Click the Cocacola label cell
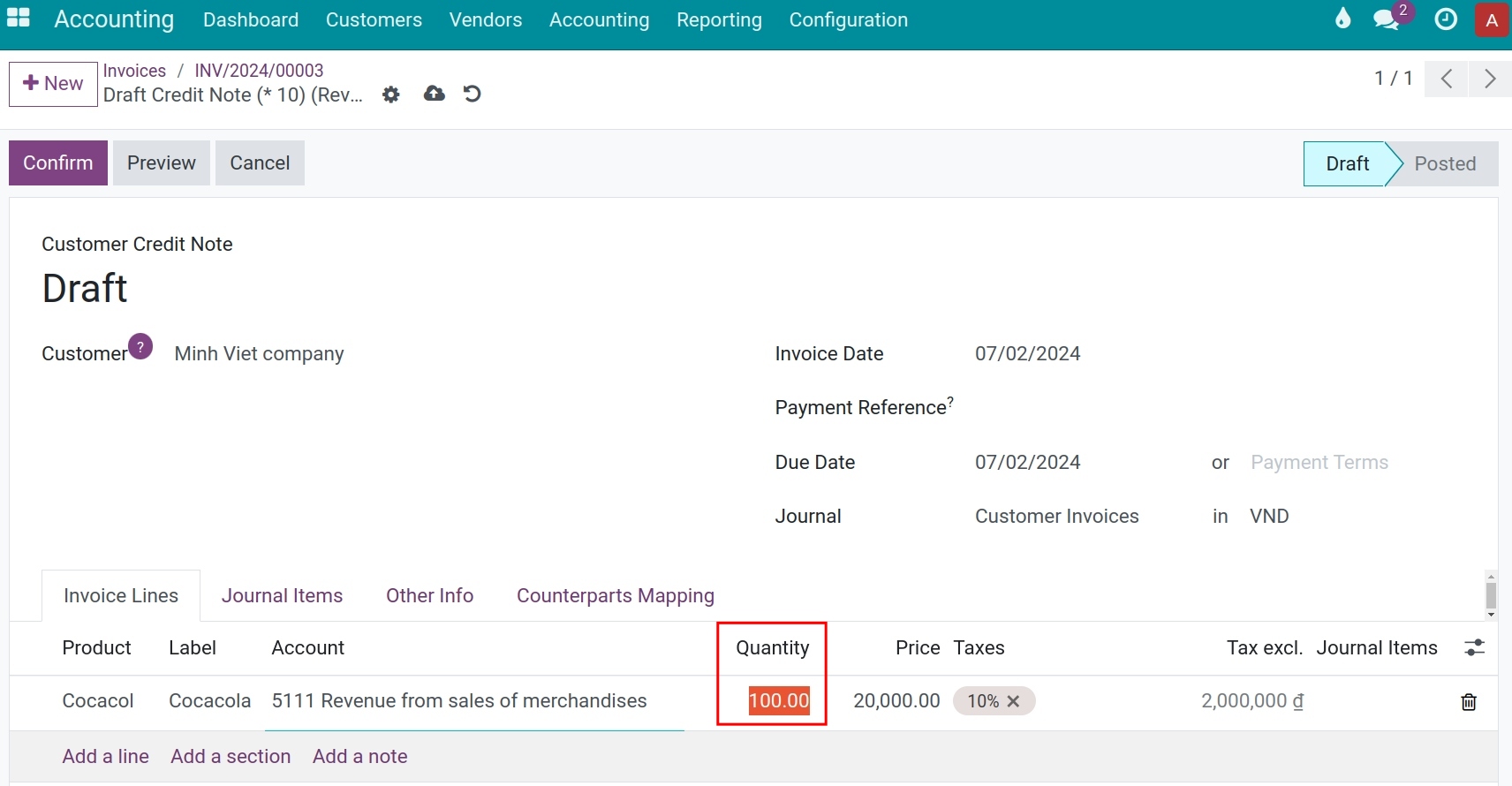1512x786 pixels. pos(210,701)
